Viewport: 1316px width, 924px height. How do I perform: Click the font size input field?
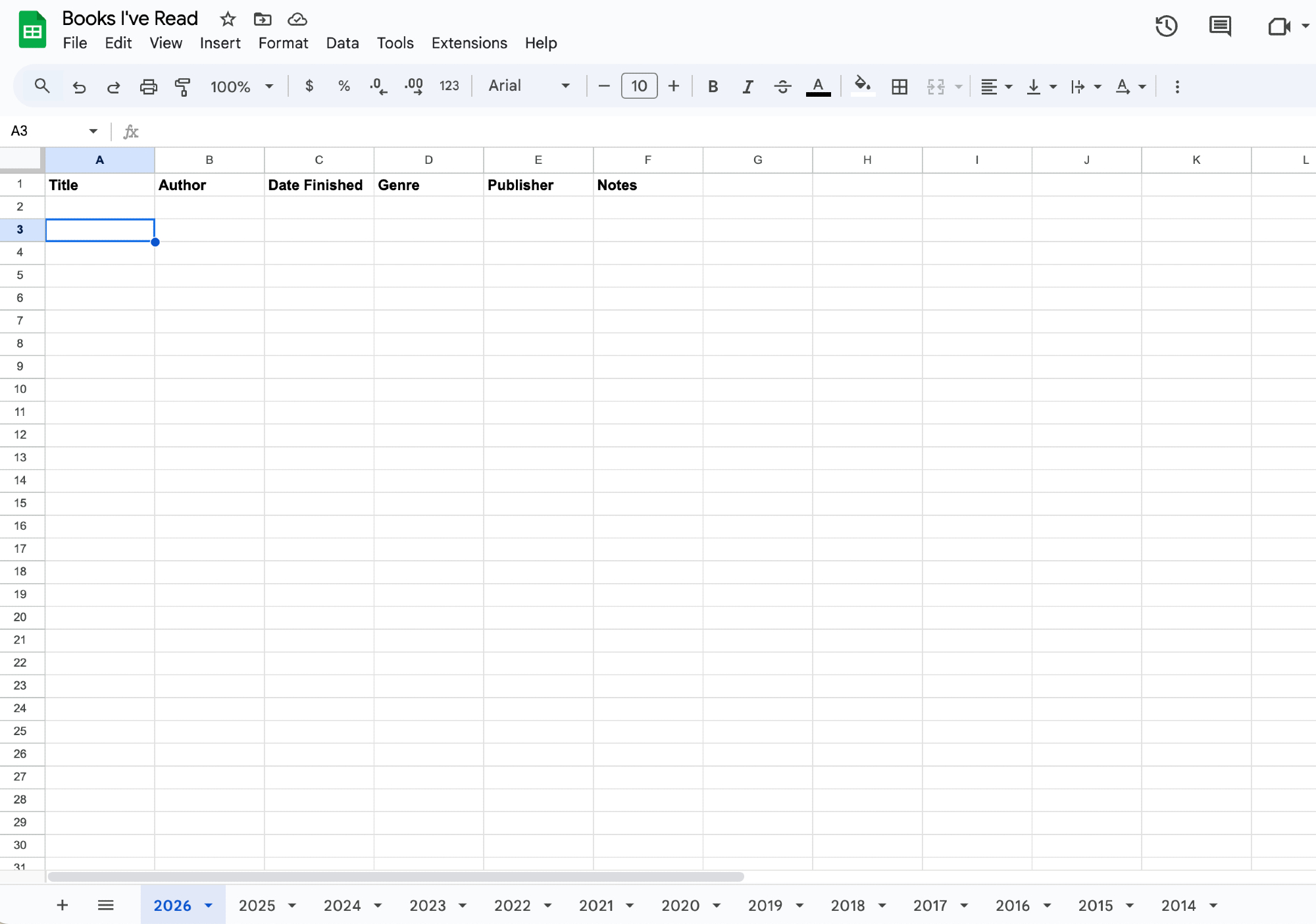tap(639, 86)
